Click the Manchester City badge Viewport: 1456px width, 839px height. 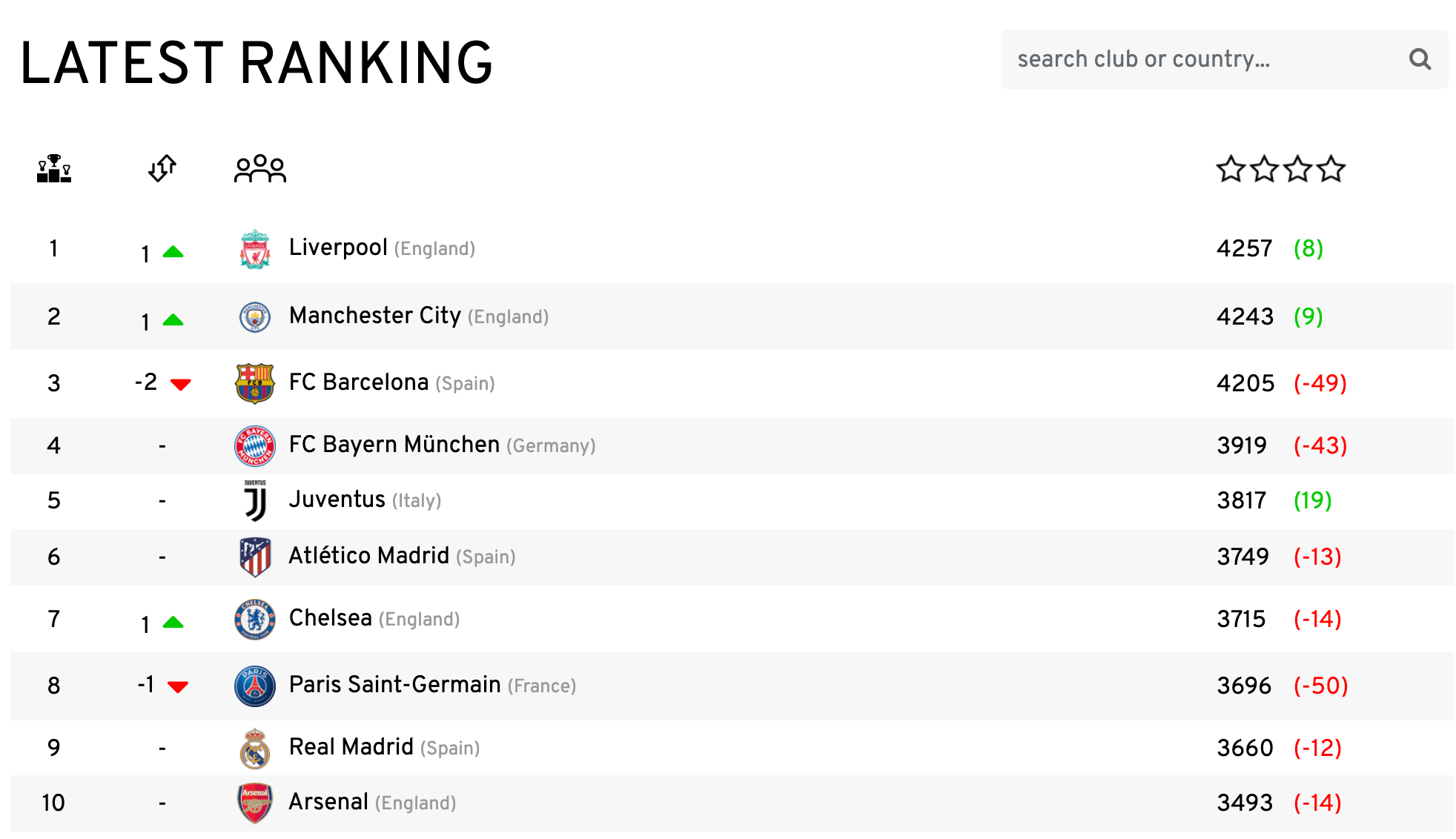coord(255,316)
